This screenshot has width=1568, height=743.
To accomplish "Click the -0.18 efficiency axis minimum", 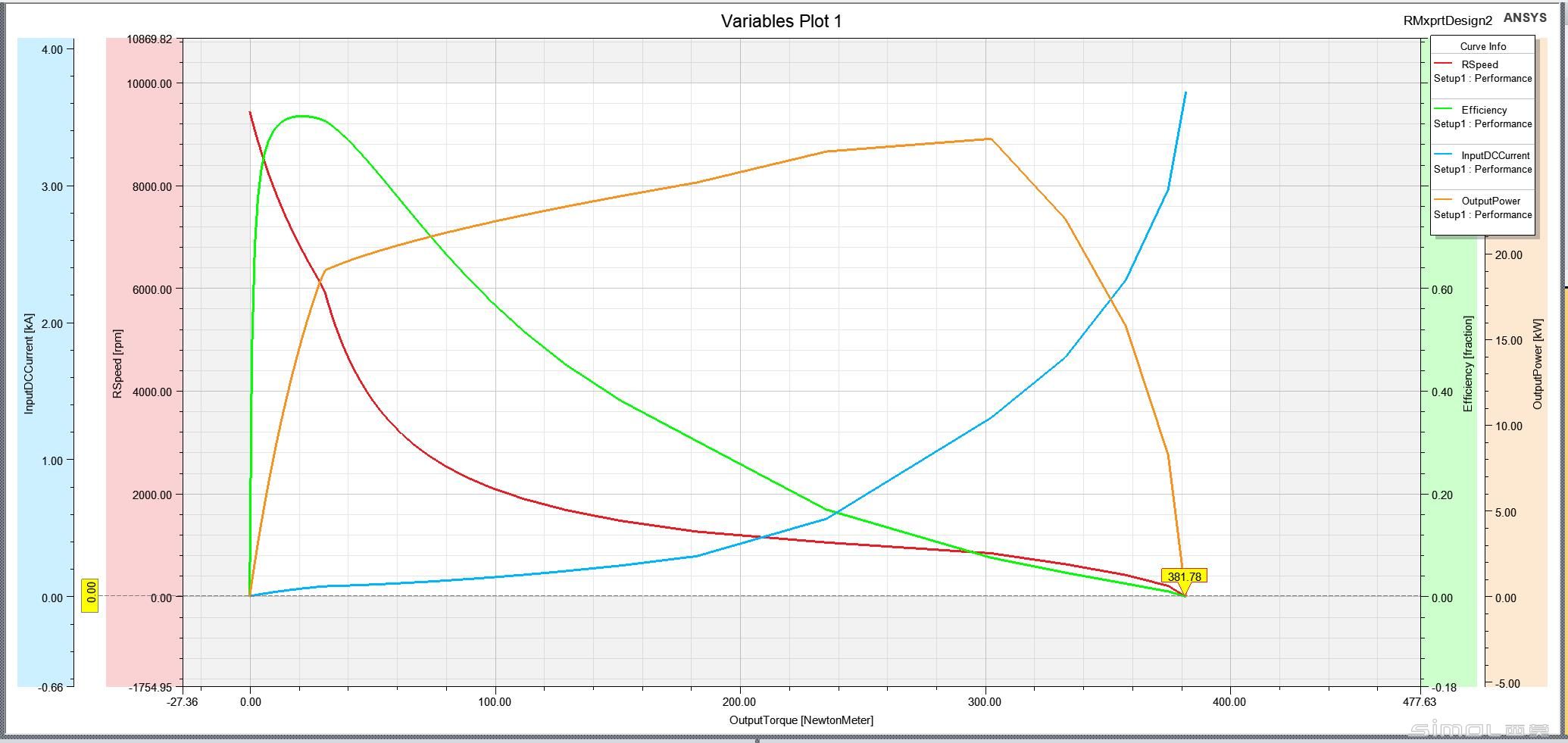I will 1445,687.
